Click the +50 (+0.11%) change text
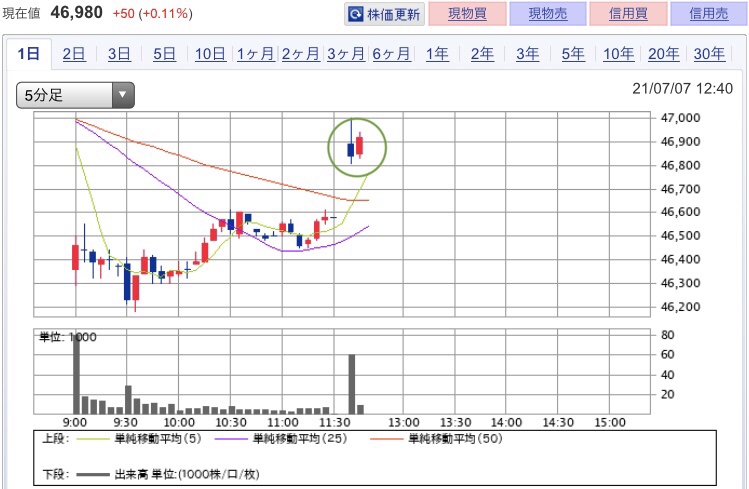 click(x=152, y=13)
